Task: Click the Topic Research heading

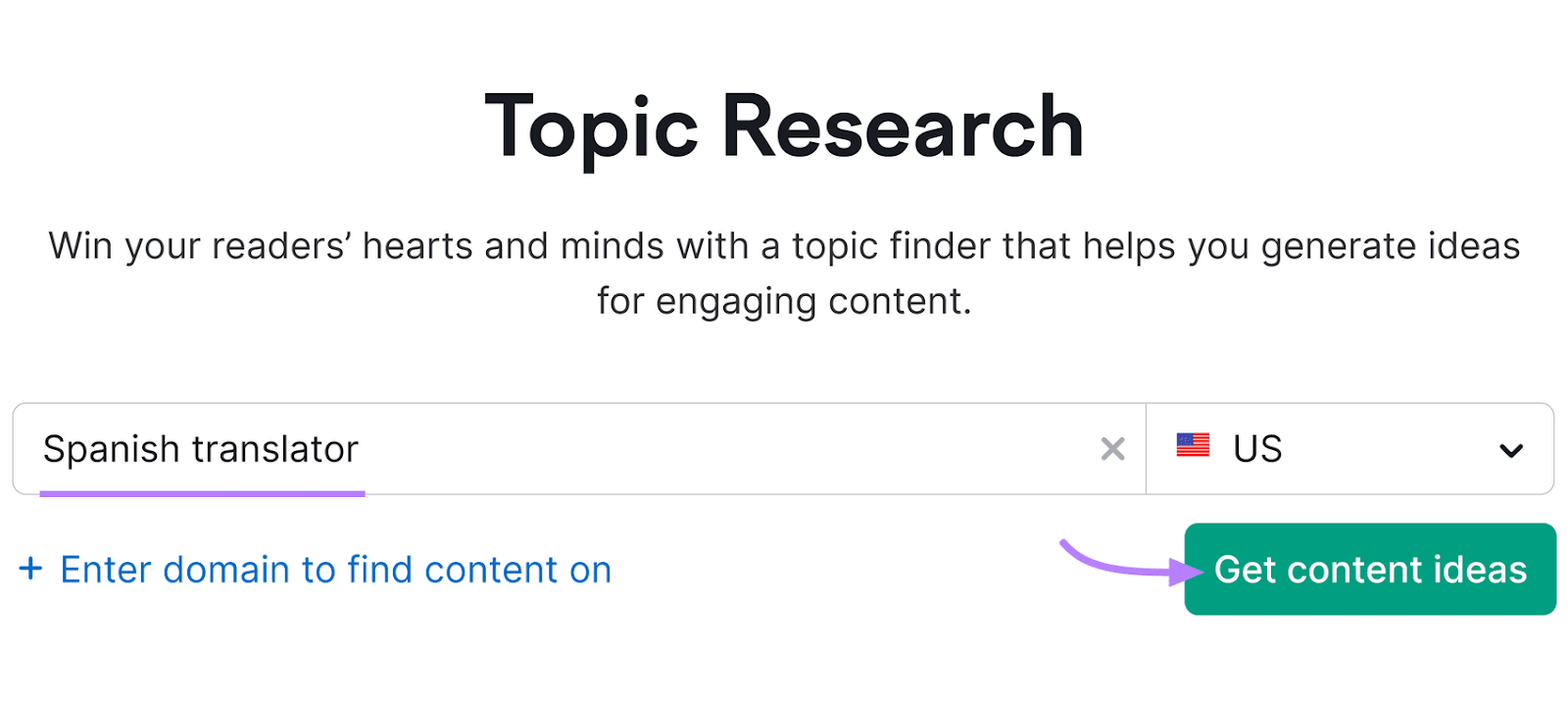Action: (783, 125)
